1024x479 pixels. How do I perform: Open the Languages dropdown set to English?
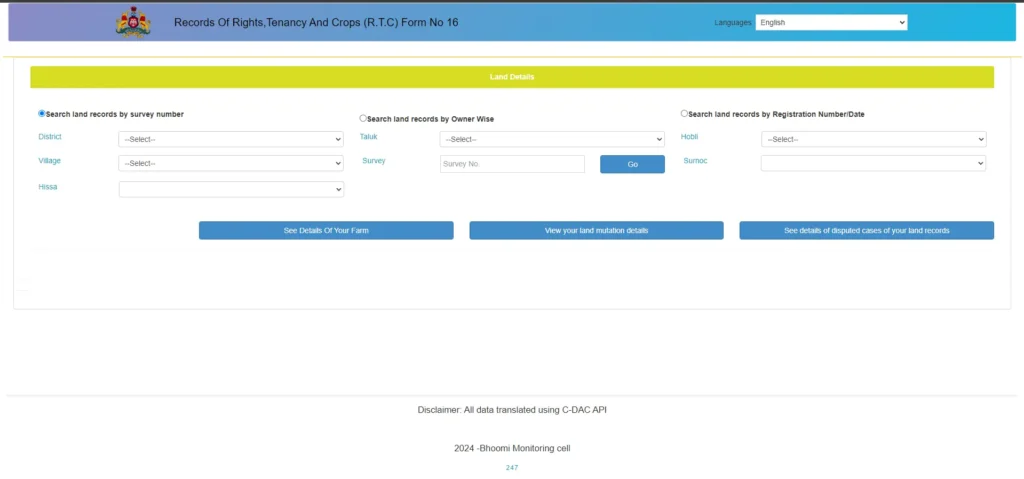coord(831,22)
